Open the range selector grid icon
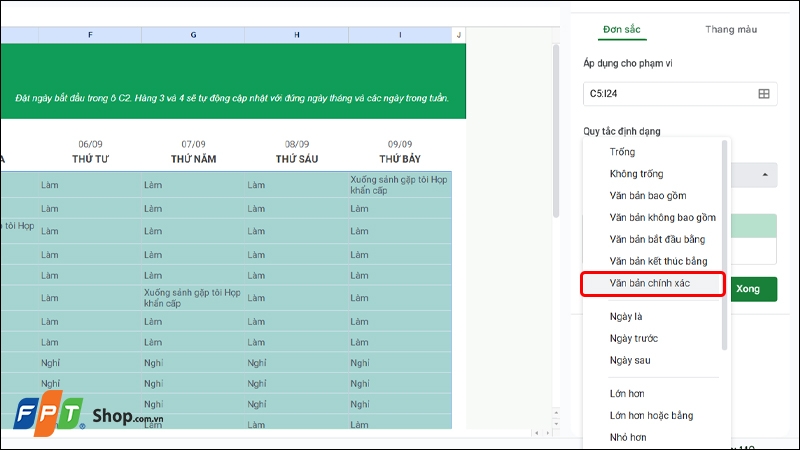The width and height of the screenshot is (800, 450). (x=763, y=94)
